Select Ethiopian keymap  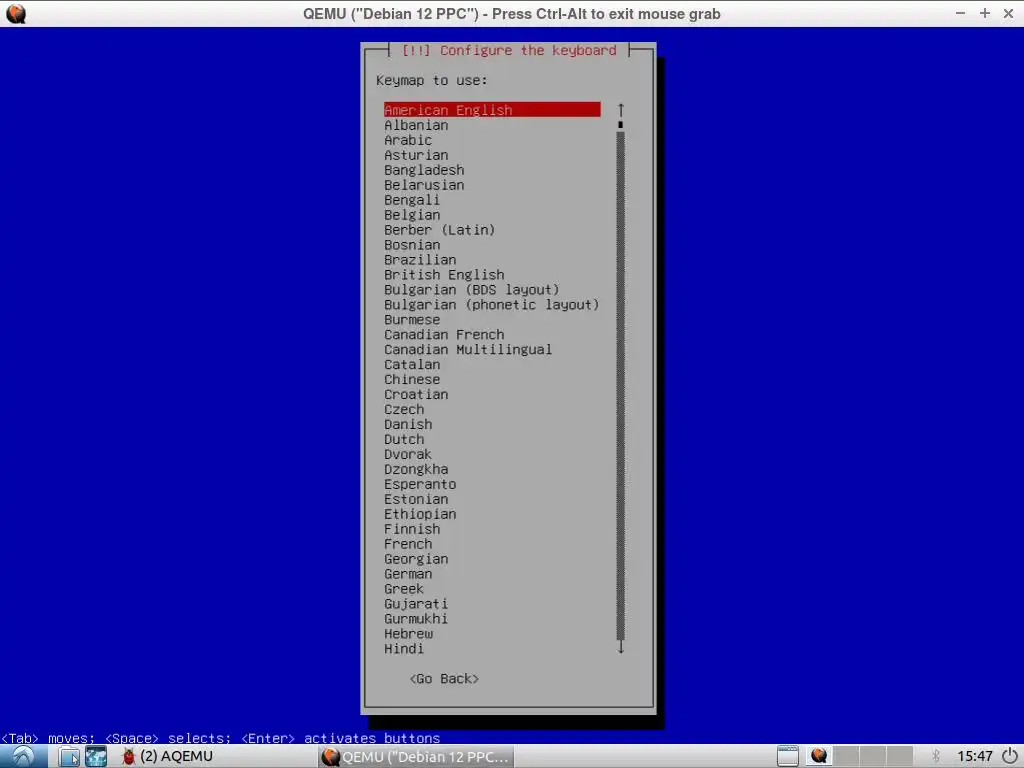pyautogui.click(x=420, y=515)
